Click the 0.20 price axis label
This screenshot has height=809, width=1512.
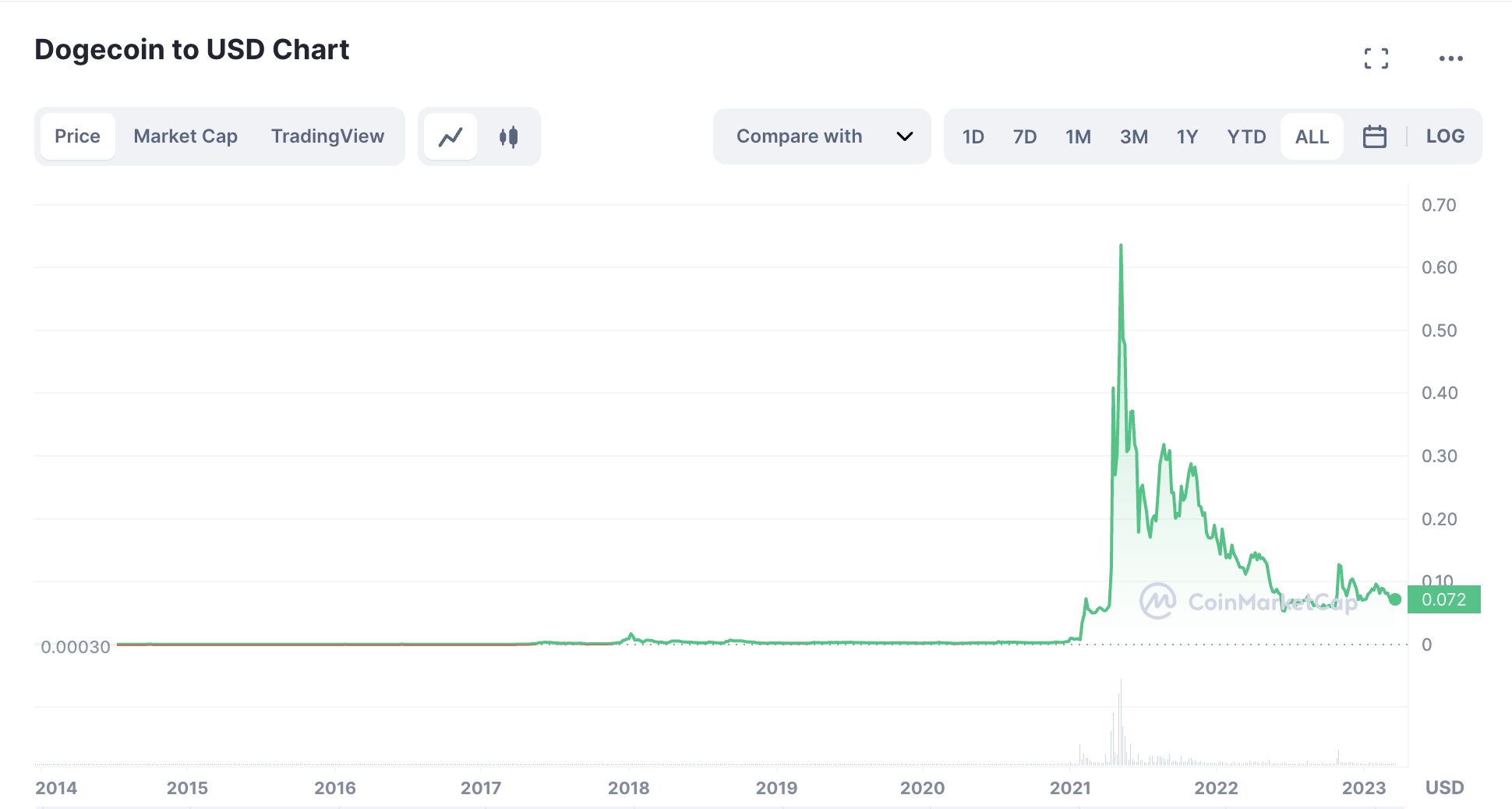click(x=1440, y=519)
